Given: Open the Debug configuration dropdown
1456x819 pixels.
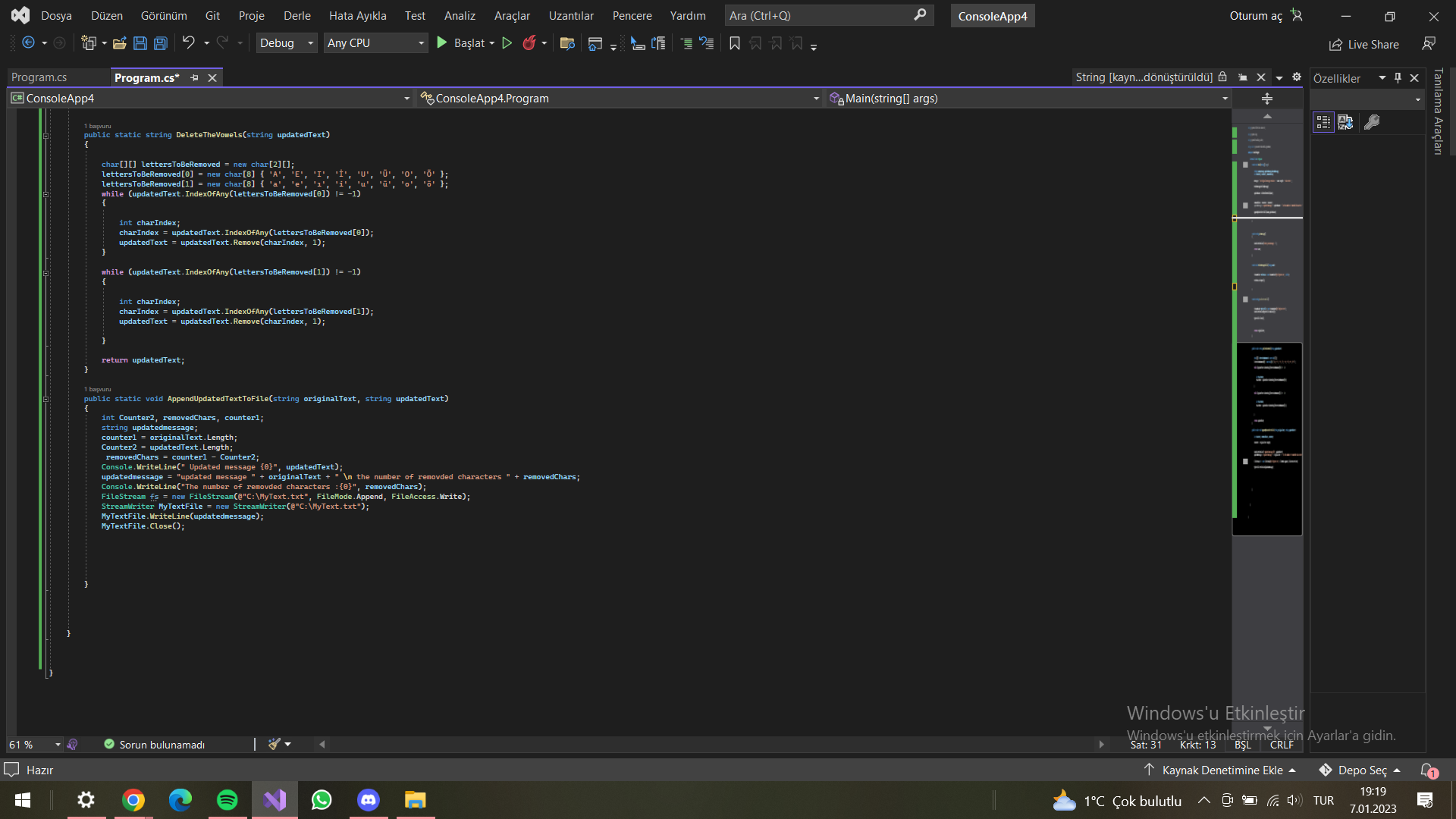Looking at the screenshot, I should [x=287, y=43].
